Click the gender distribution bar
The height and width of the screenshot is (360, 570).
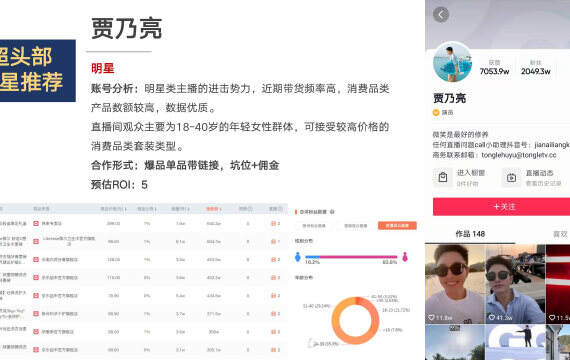tap(351, 257)
